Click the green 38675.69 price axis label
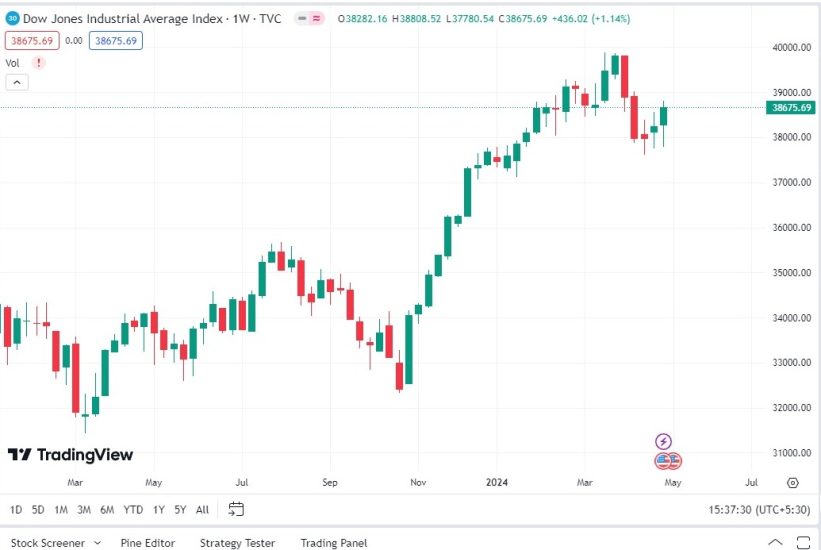Screen dimensions: 821x550 point(792,108)
